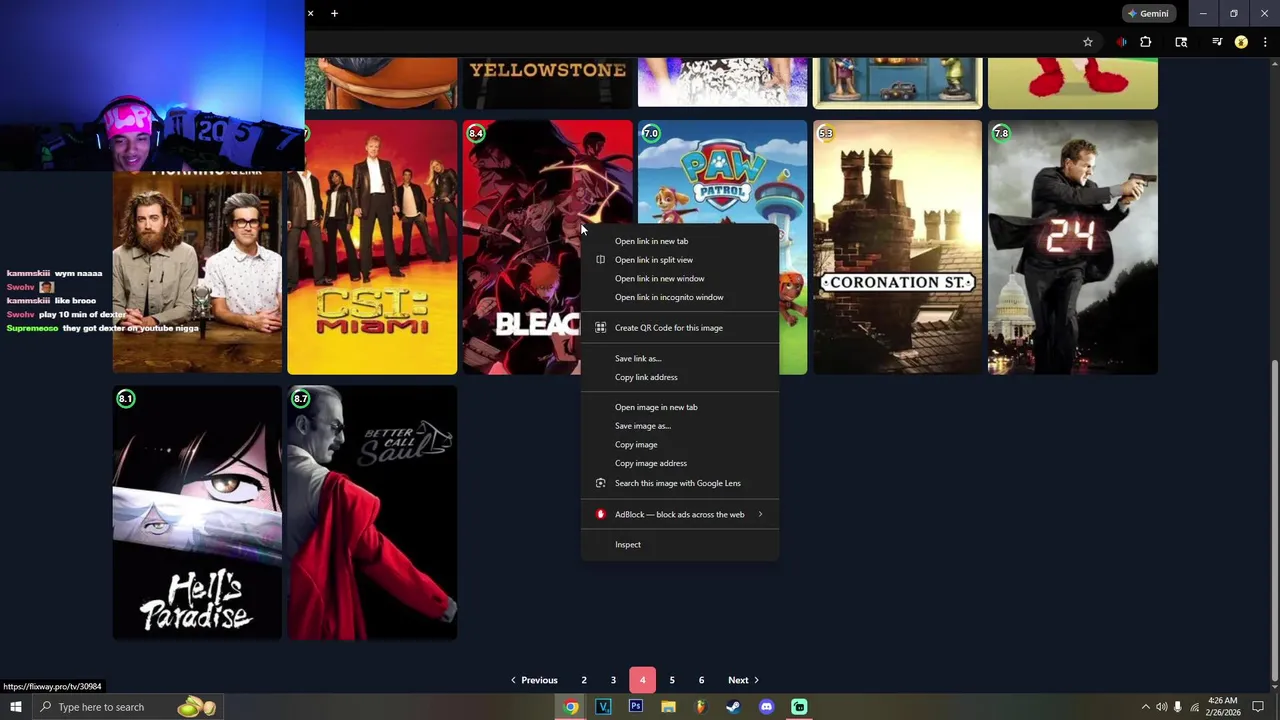Open the Better Call Saul poster

(x=372, y=513)
